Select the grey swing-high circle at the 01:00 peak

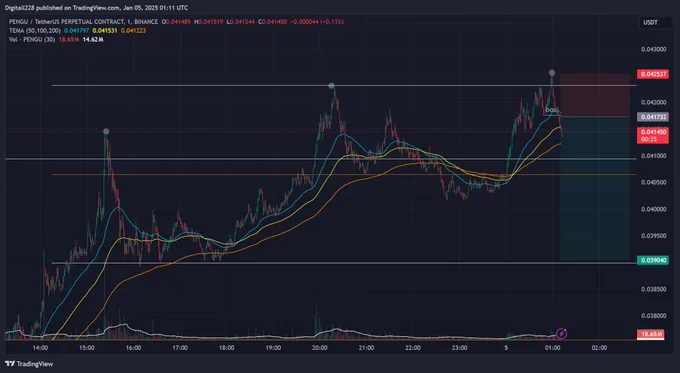click(552, 72)
